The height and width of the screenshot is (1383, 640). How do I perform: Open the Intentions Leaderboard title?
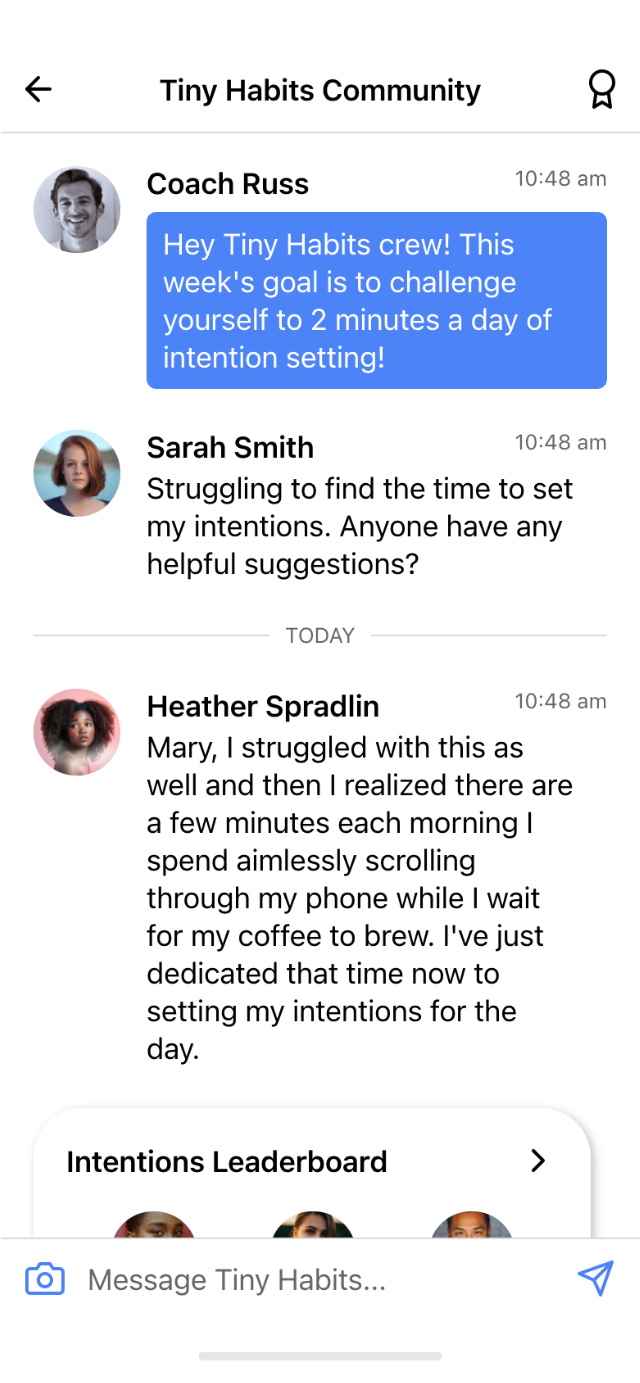(x=227, y=1161)
